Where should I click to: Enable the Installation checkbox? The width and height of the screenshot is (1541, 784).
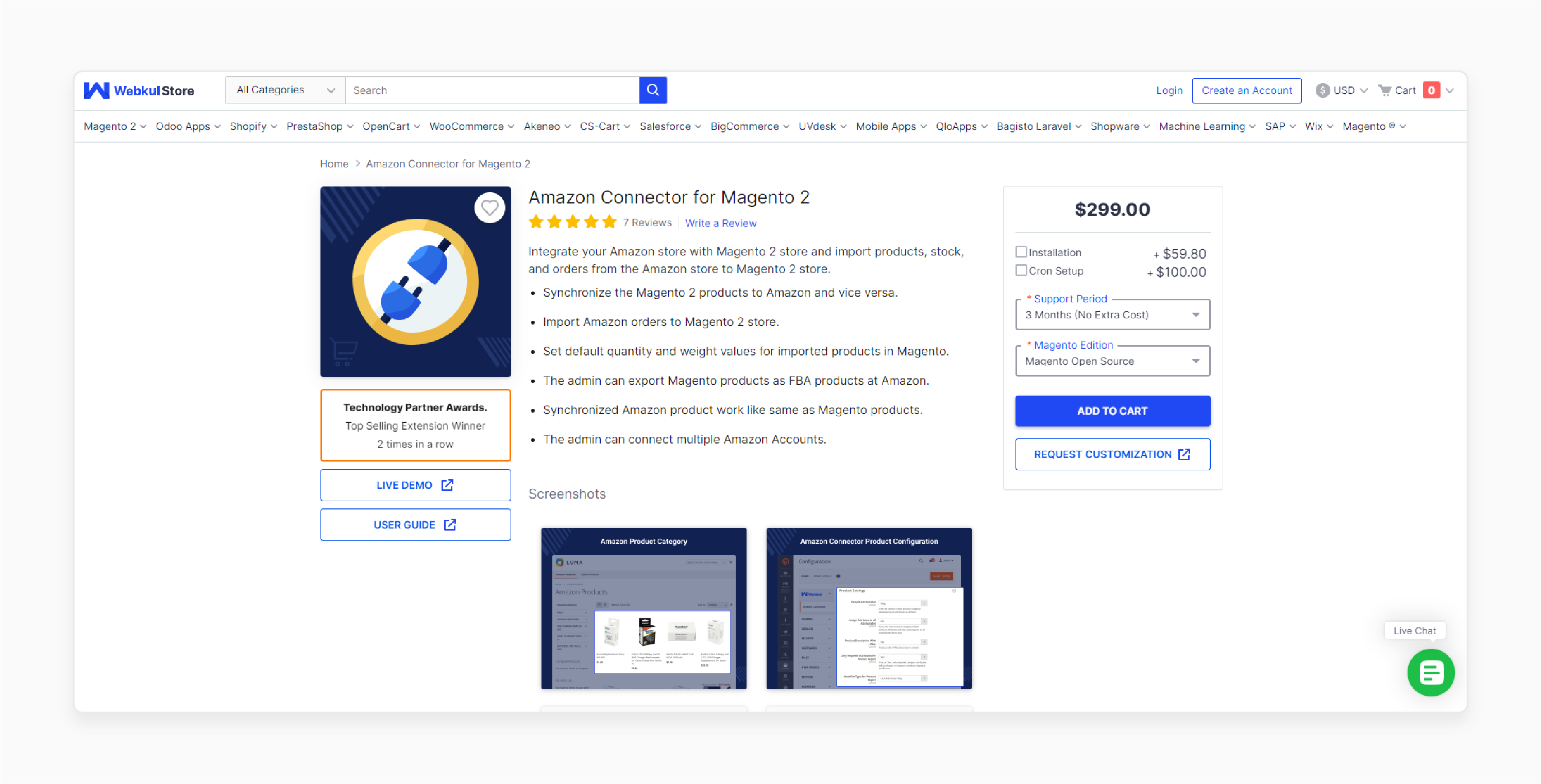(x=1021, y=252)
